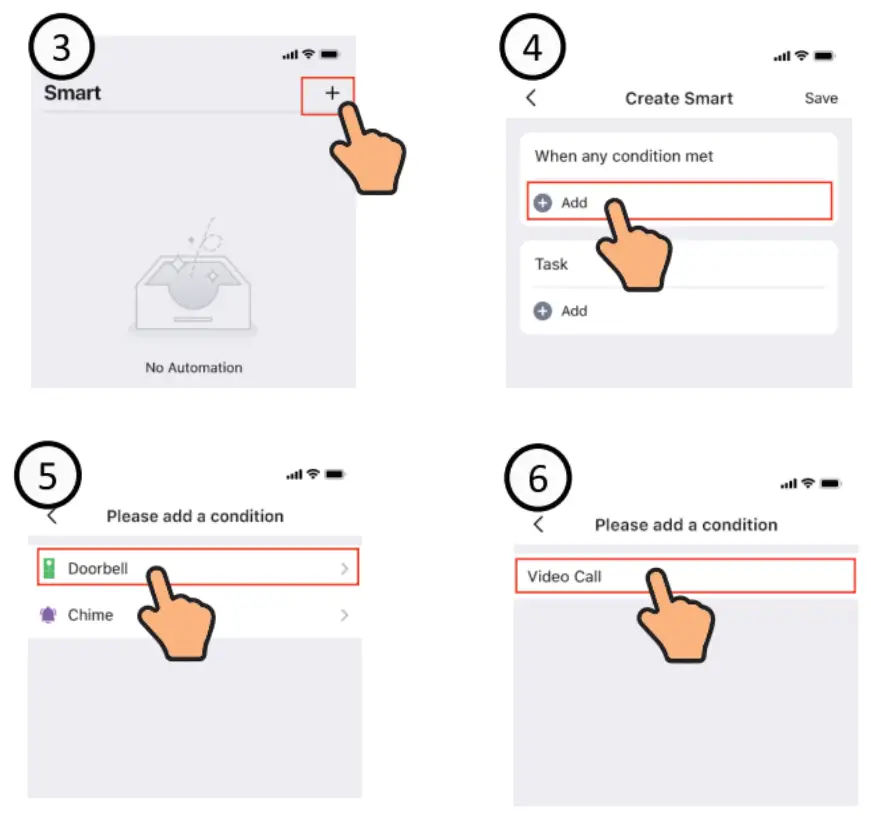Click Save on the Create Smart screen
Viewport: 871px width, 817px height.
click(x=820, y=98)
